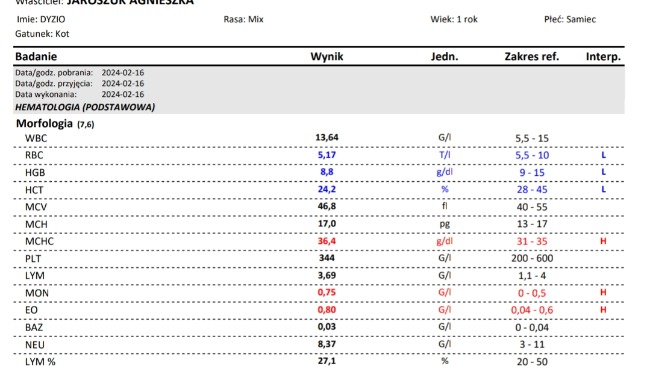Click the sex text 'Płeć: Samiec'
The height and width of the screenshot is (366, 650).
pyautogui.click(x=570, y=19)
